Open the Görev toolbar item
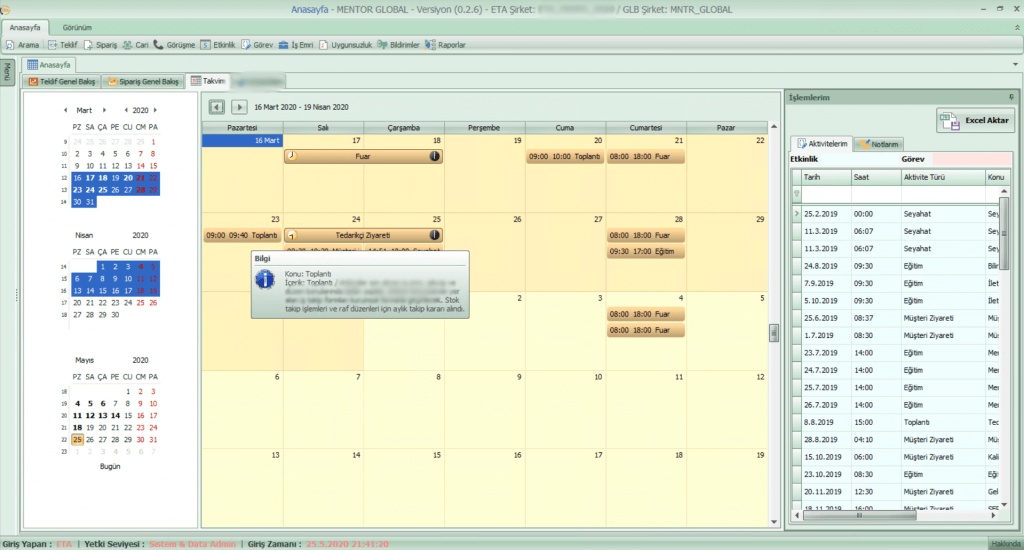 257,45
